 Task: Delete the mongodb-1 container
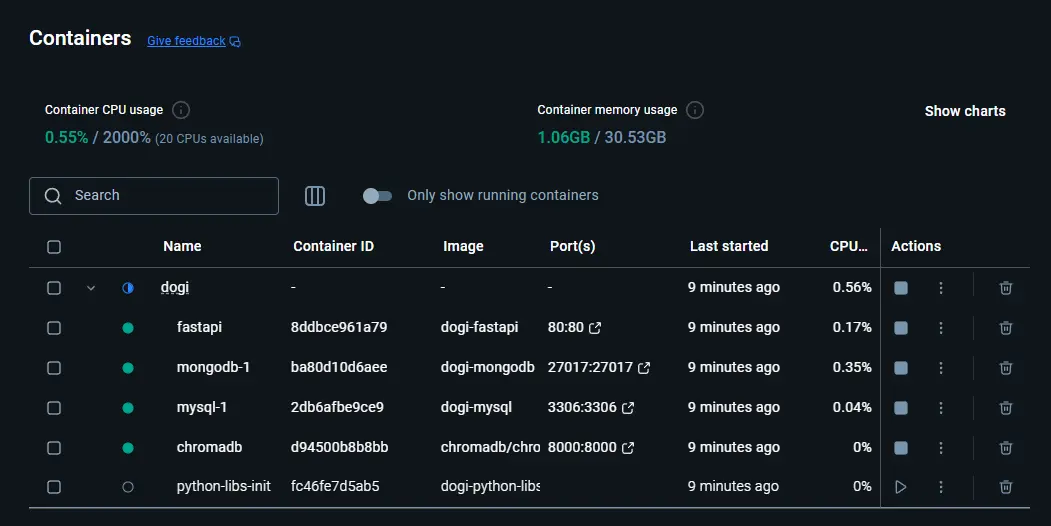[1005, 368]
